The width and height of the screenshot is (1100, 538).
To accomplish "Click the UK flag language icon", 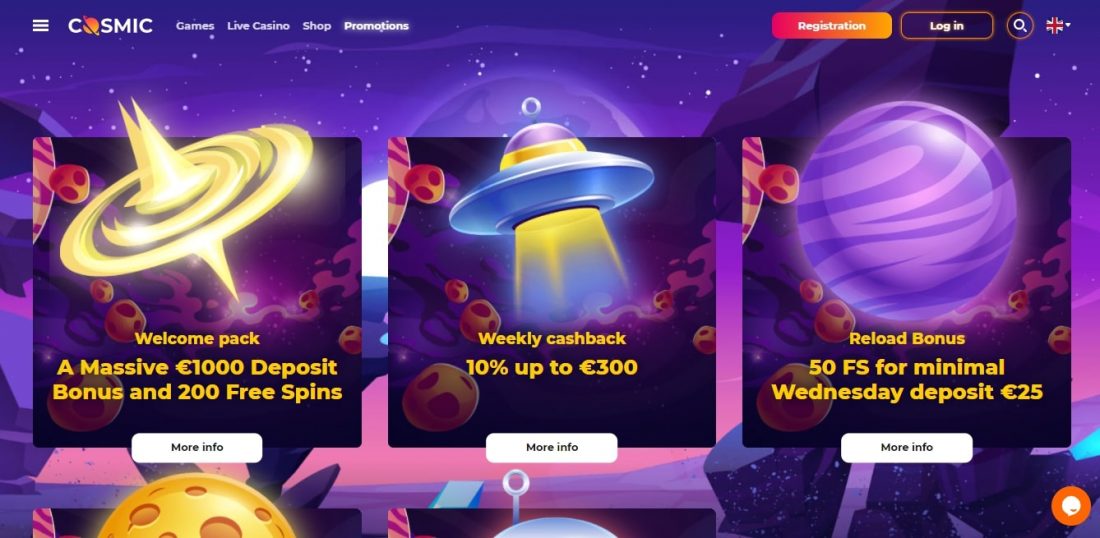I will click(1054, 26).
